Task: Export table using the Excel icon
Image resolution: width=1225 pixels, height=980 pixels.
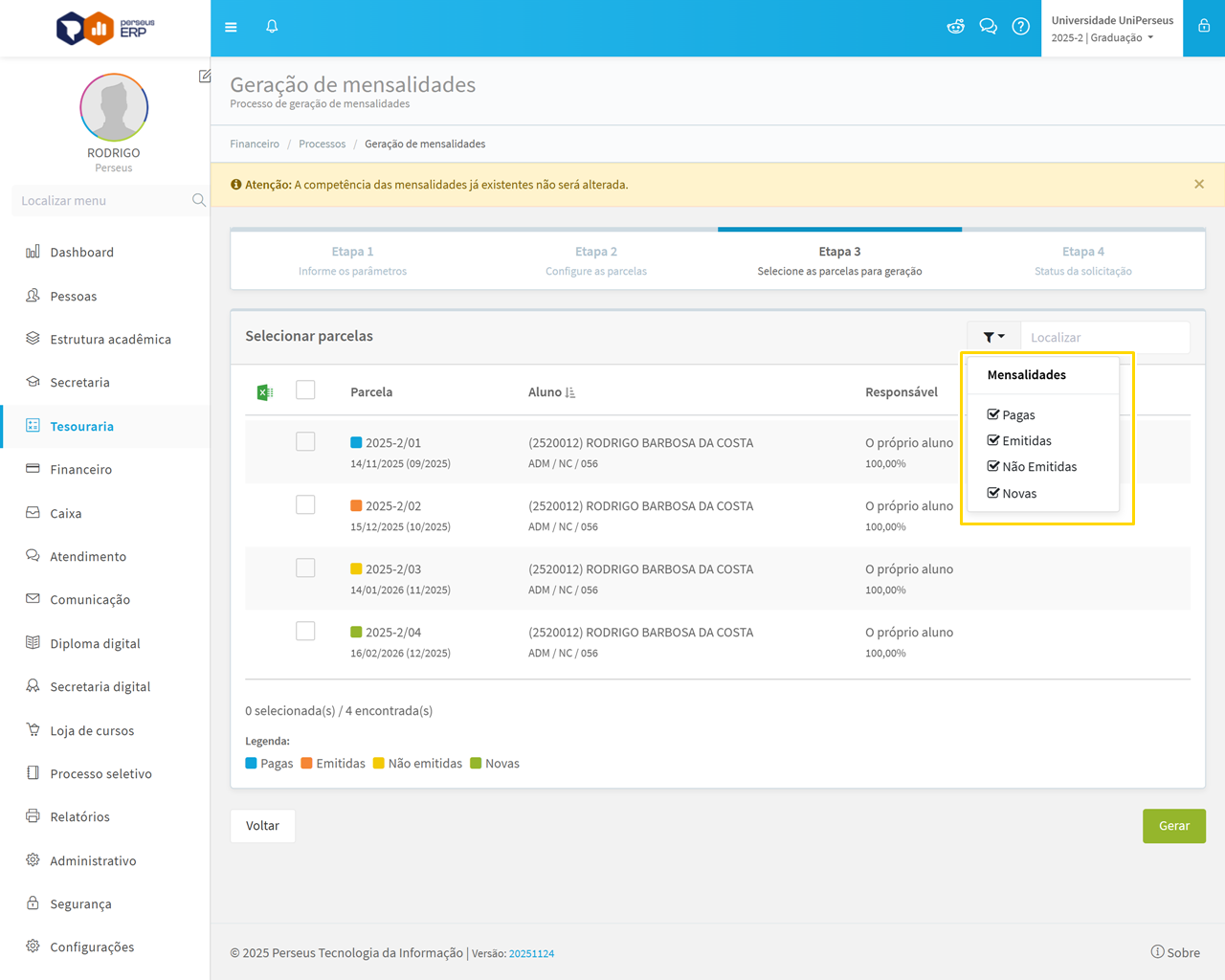Action: pyautogui.click(x=265, y=392)
